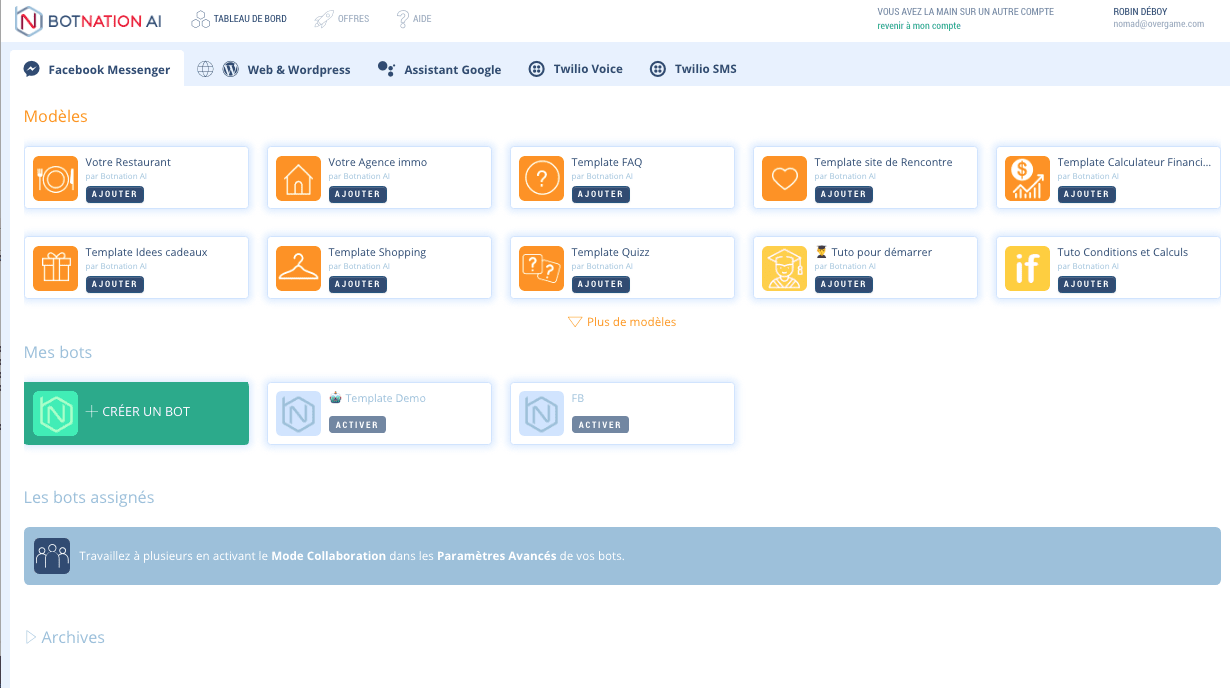The width and height of the screenshot is (1230, 688).
Task: Add the Tuto pour démarrer template
Action: (x=844, y=284)
